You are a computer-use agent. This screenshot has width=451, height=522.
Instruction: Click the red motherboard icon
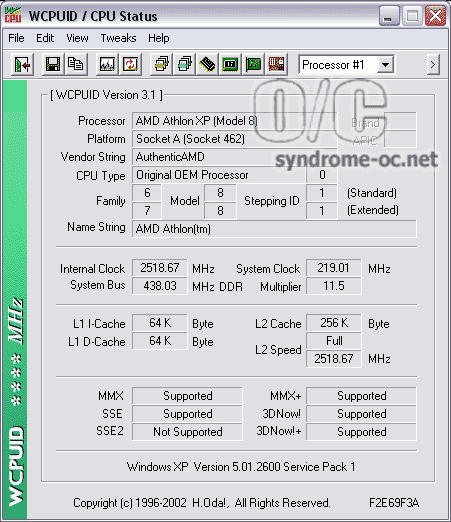276,64
